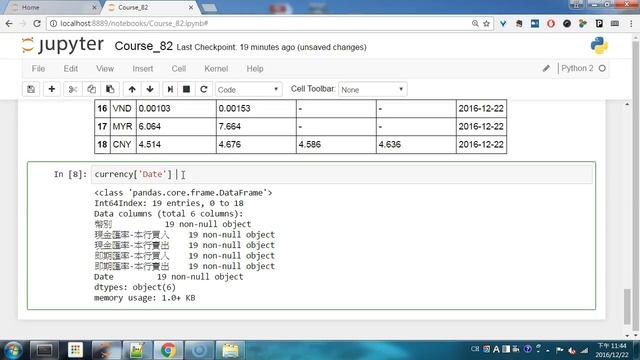Click the Python 2 kernel name

point(577,69)
